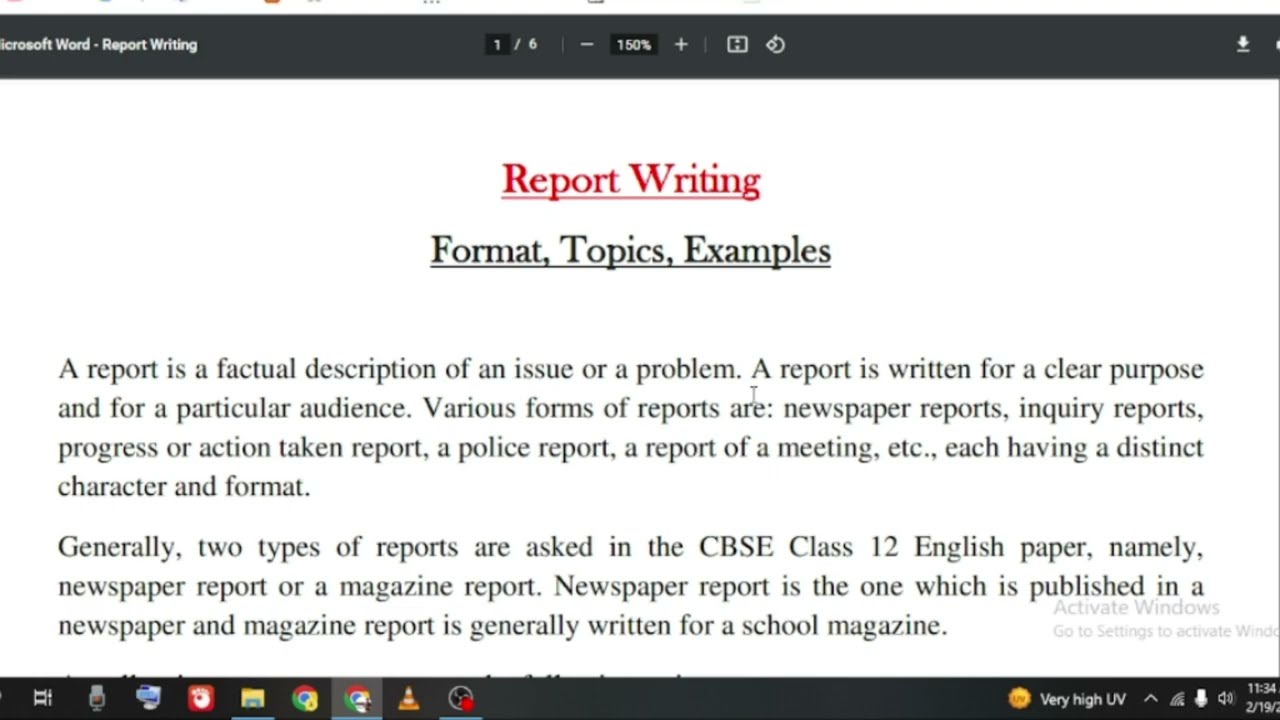This screenshot has height=720, width=1280.
Task: Open VLC media player from the taskbar
Action: (x=408, y=699)
